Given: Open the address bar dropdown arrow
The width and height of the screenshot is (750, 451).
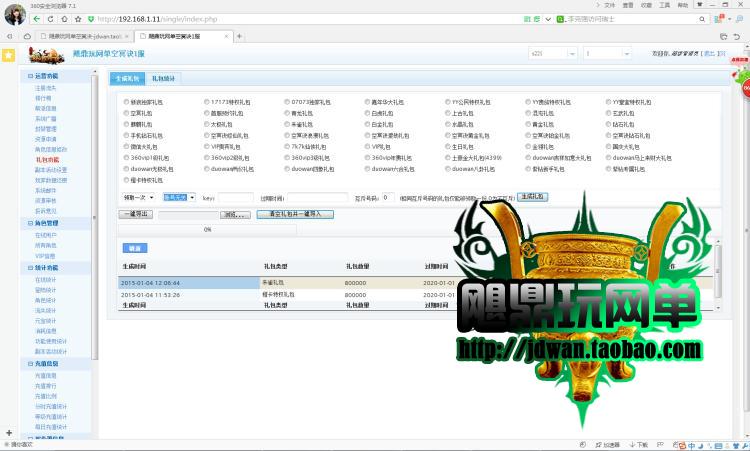Looking at the screenshot, I should tap(548, 19).
